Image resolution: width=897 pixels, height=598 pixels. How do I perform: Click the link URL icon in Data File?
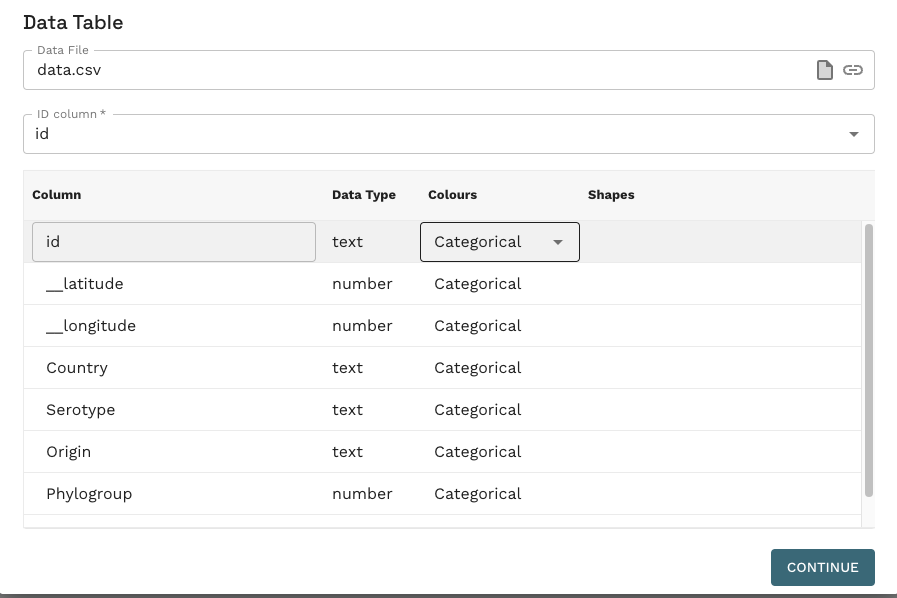click(852, 70)
